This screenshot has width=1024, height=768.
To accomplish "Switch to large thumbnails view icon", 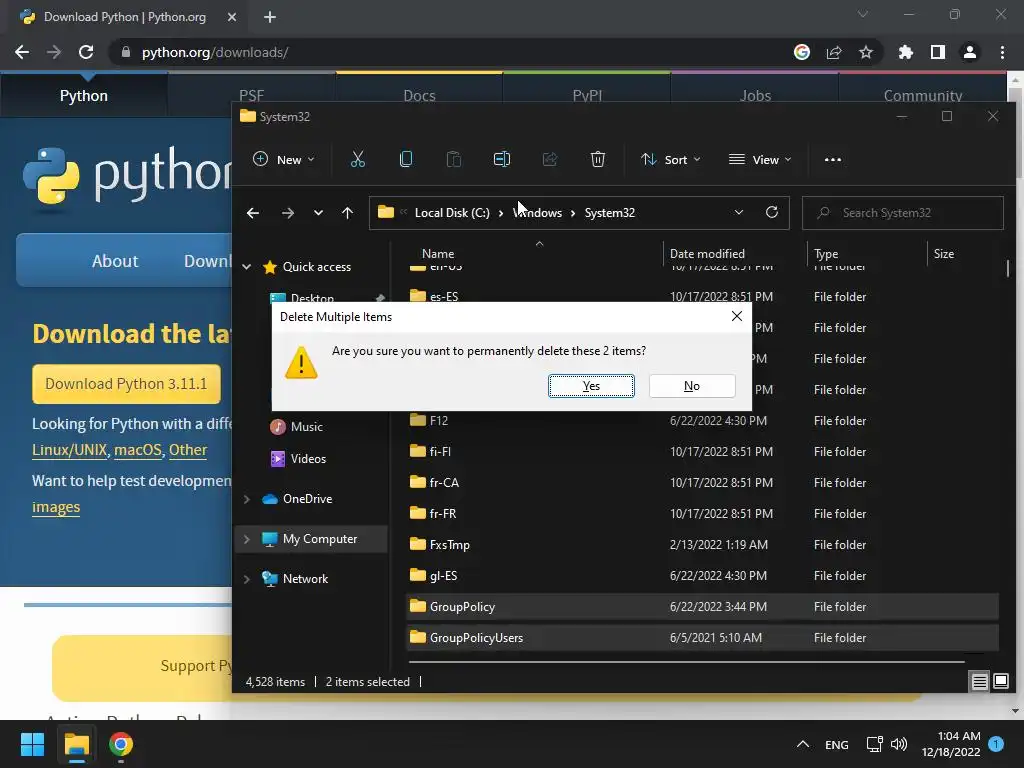I will (1000, 682).
